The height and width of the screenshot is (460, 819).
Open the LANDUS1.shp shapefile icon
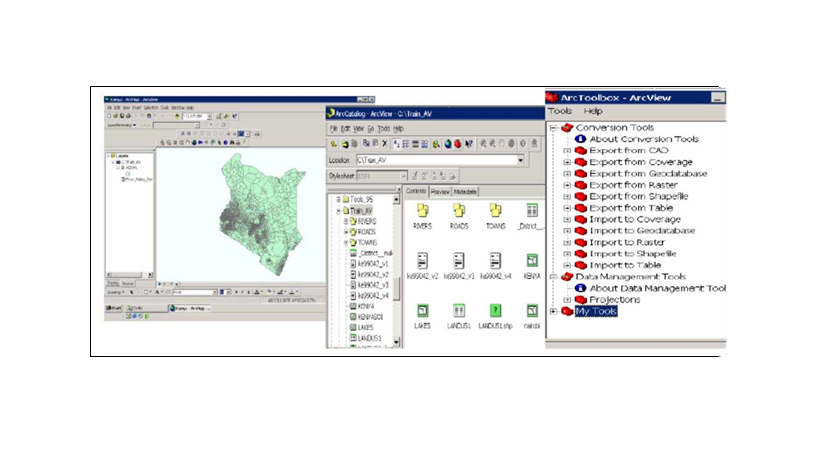[495, 311]
